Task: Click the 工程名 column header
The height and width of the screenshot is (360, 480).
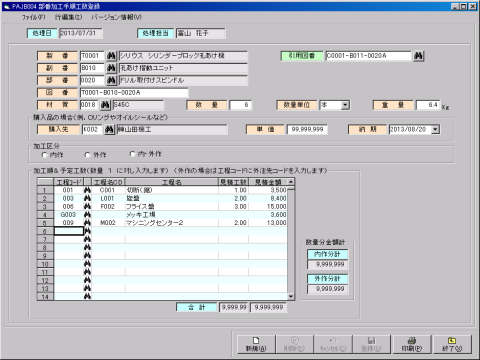Action: [172, 182]
